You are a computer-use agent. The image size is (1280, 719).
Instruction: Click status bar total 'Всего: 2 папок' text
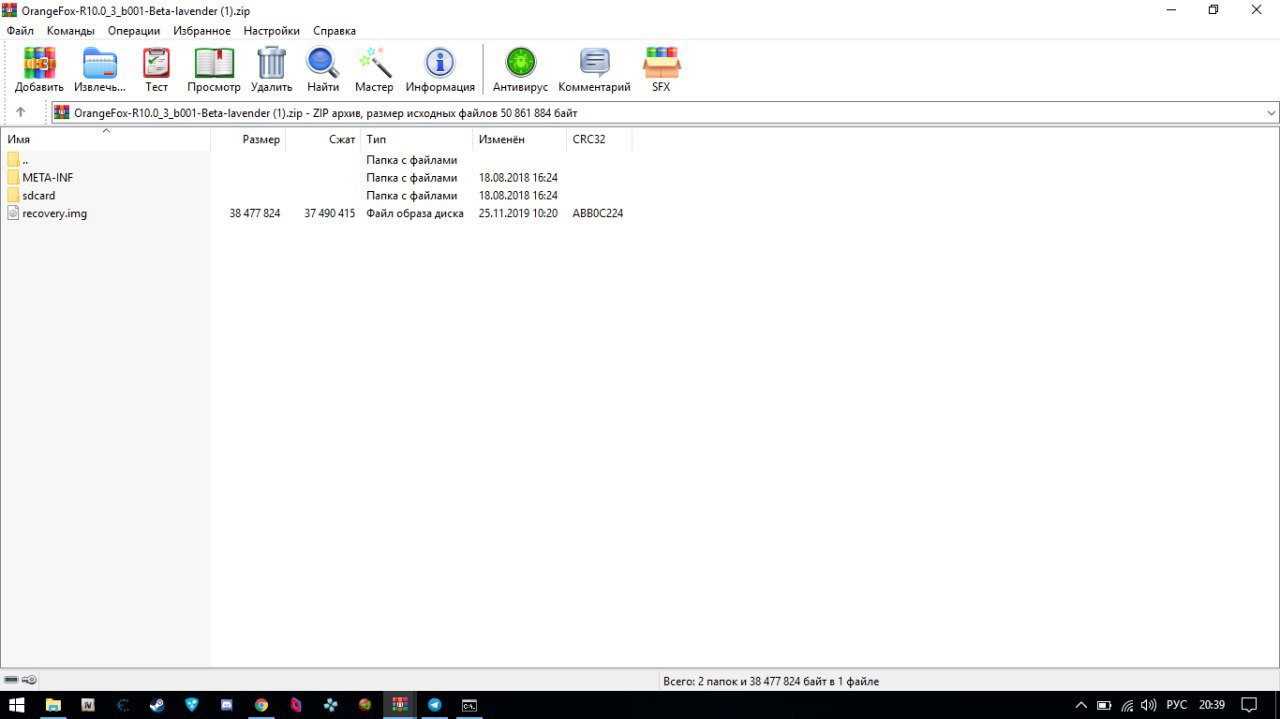coord(771,681)
